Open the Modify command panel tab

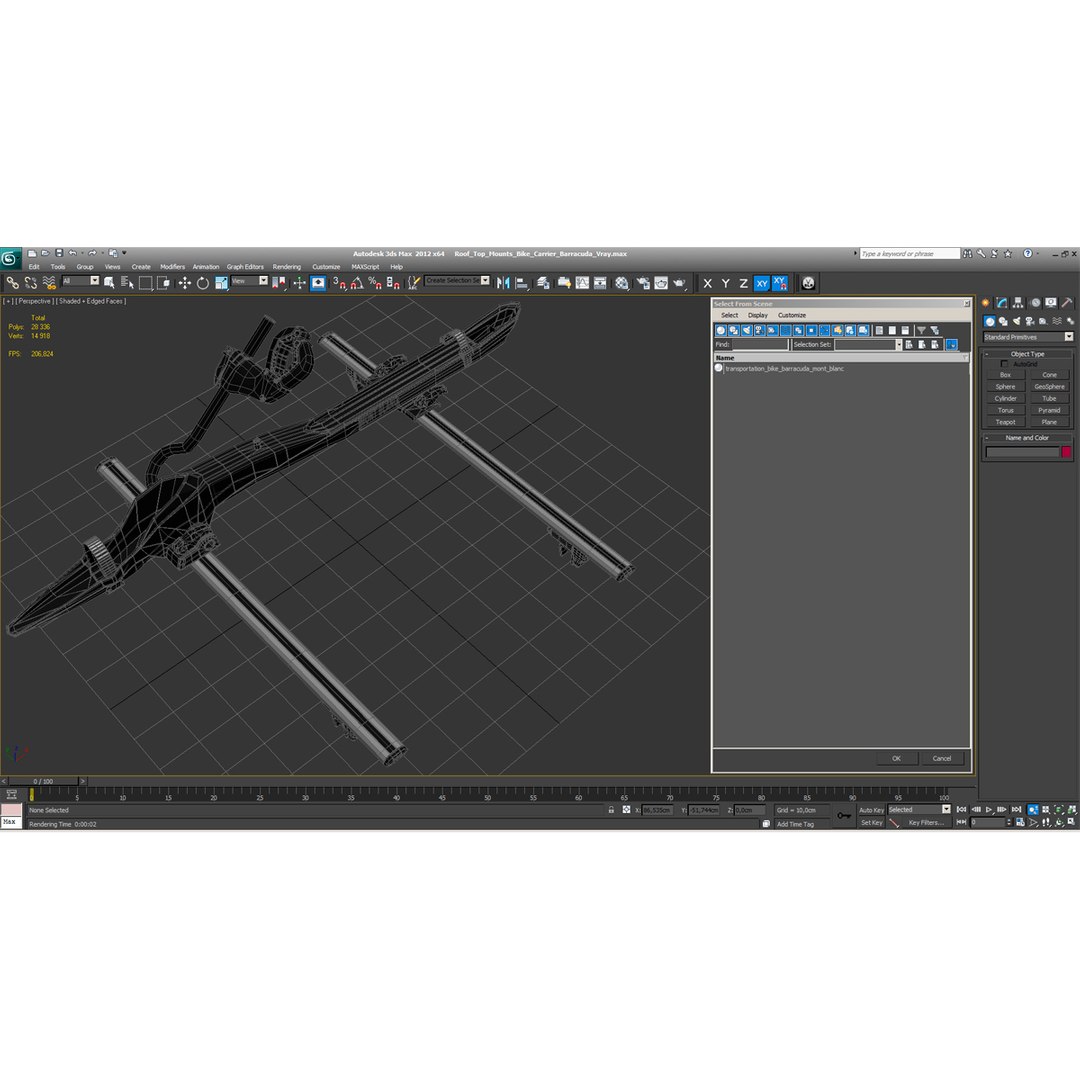pos(1001,303)
